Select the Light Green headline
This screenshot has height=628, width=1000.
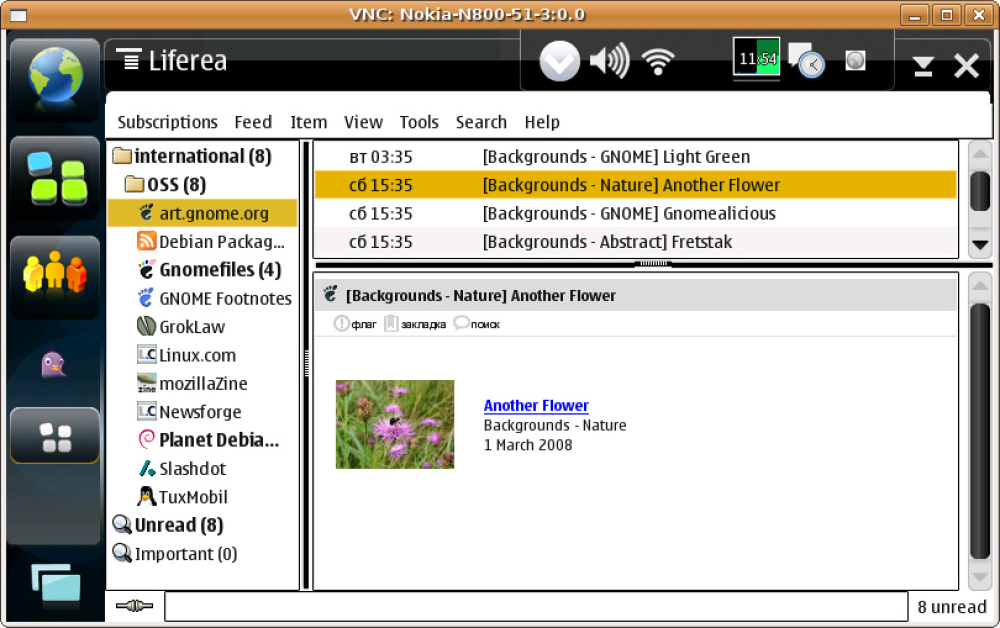[636, 157]
